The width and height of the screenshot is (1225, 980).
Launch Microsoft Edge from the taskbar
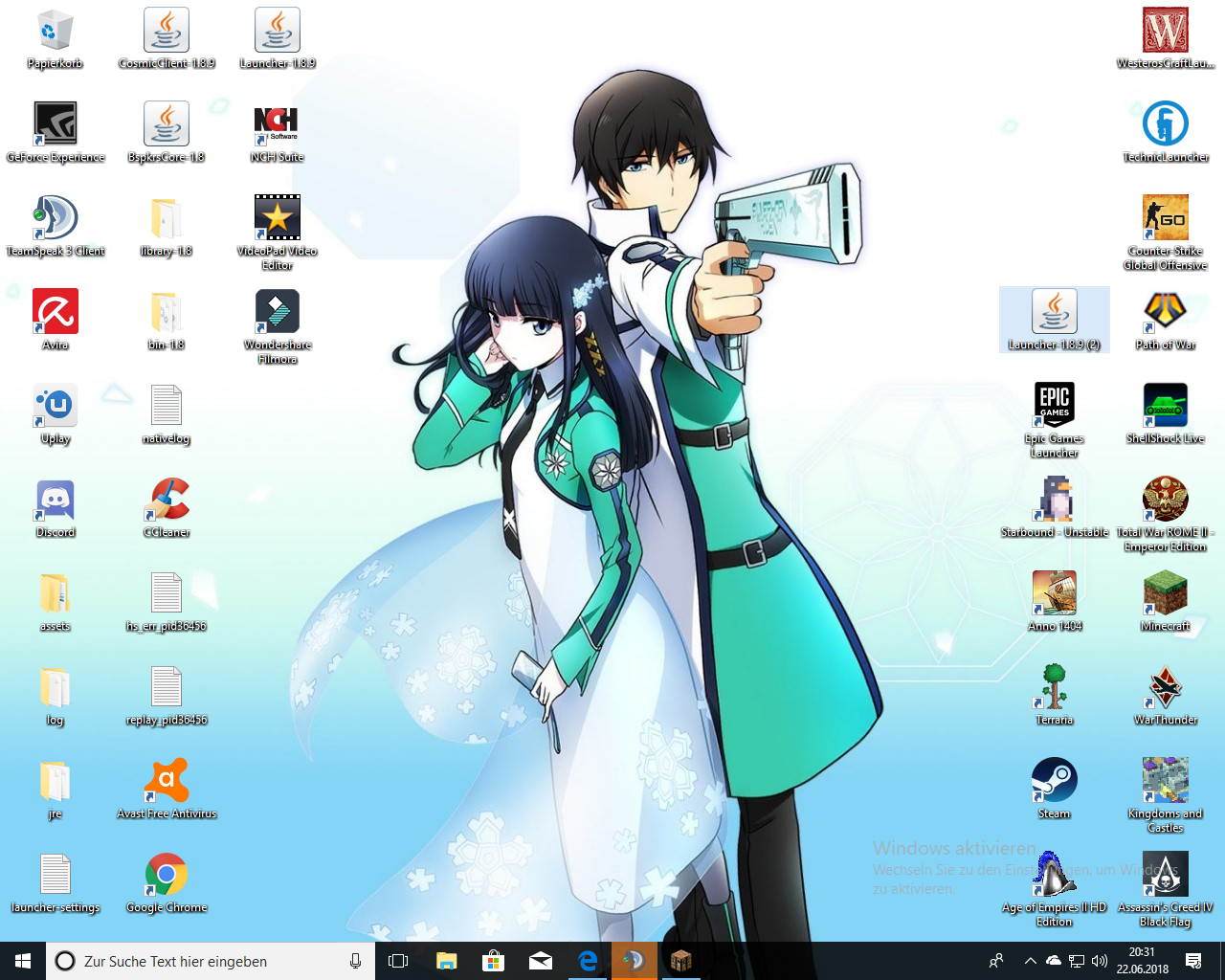click(588, 961)
